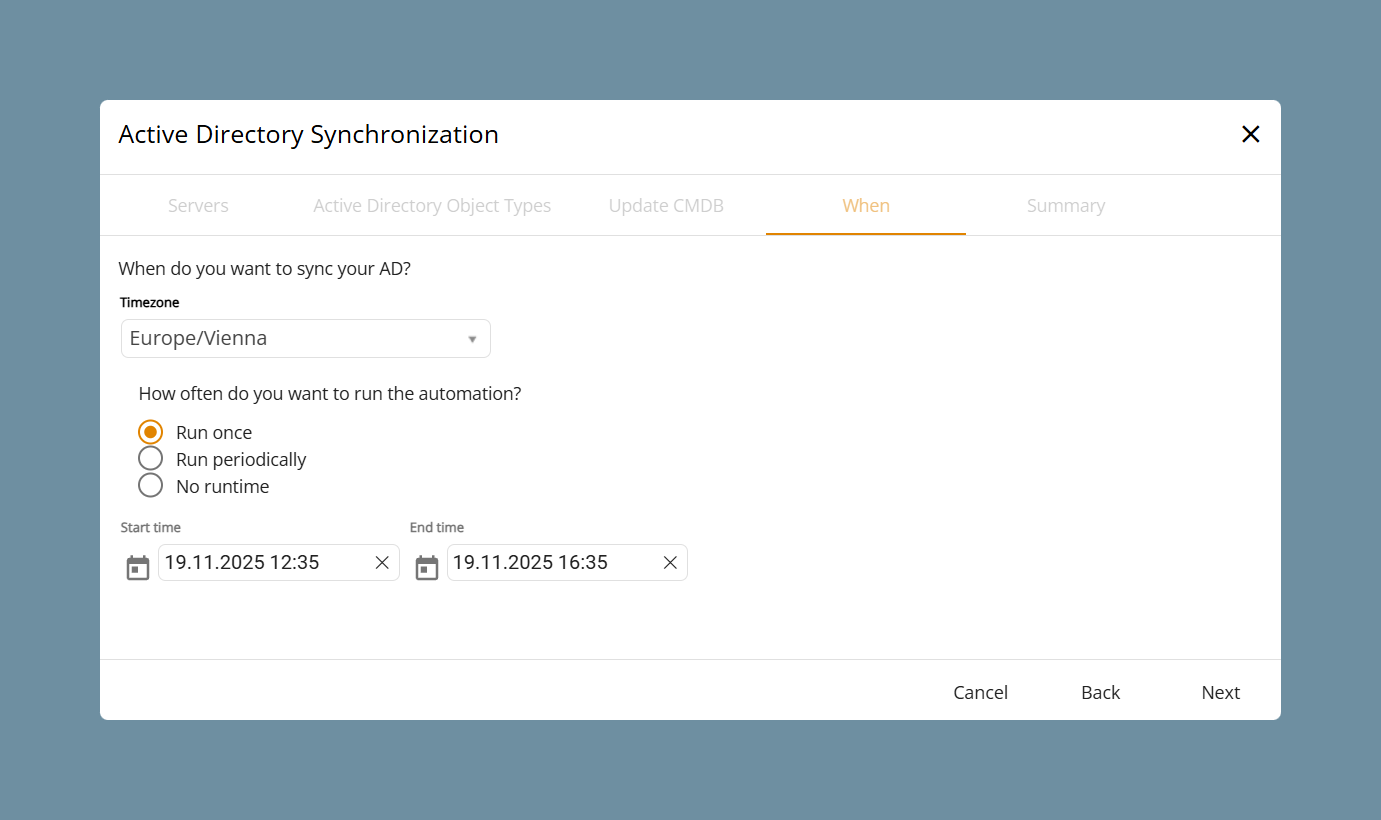Open the Timezone Europe/Vienna dropdown
Viewport: 1381px width, 820px height.
pyautogui.click(x=306, y=338)
